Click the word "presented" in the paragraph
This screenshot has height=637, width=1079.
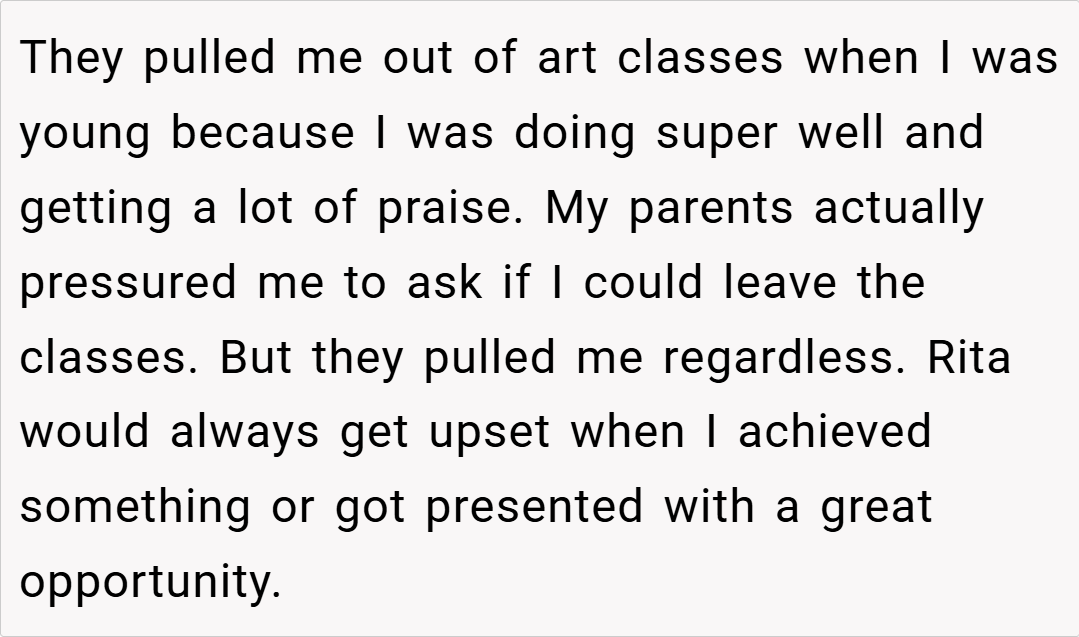coord(534,507)
